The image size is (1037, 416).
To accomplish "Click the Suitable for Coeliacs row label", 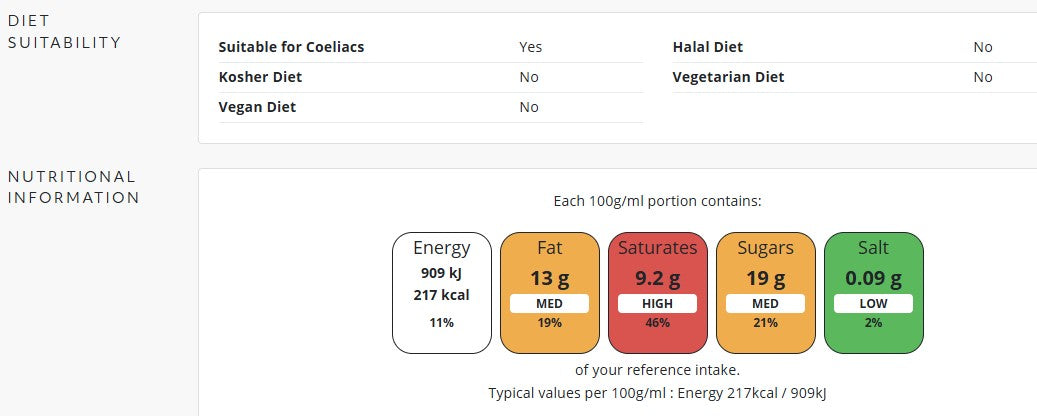I will point(291,47).
